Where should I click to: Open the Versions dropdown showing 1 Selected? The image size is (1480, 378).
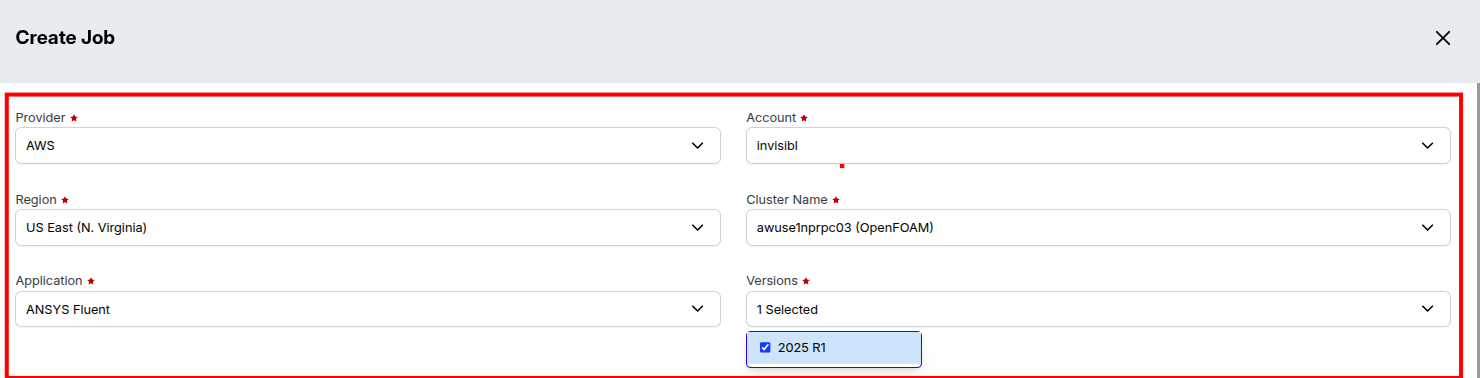pyautogui.click(x=1098, y=309)
